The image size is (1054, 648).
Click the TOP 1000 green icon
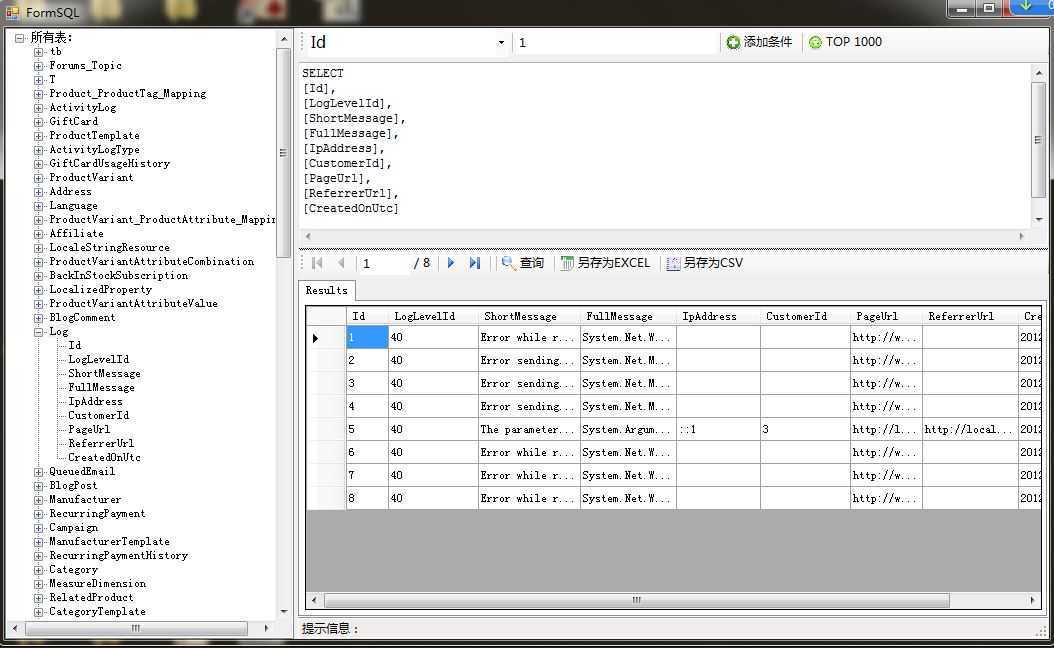[815, 42]
